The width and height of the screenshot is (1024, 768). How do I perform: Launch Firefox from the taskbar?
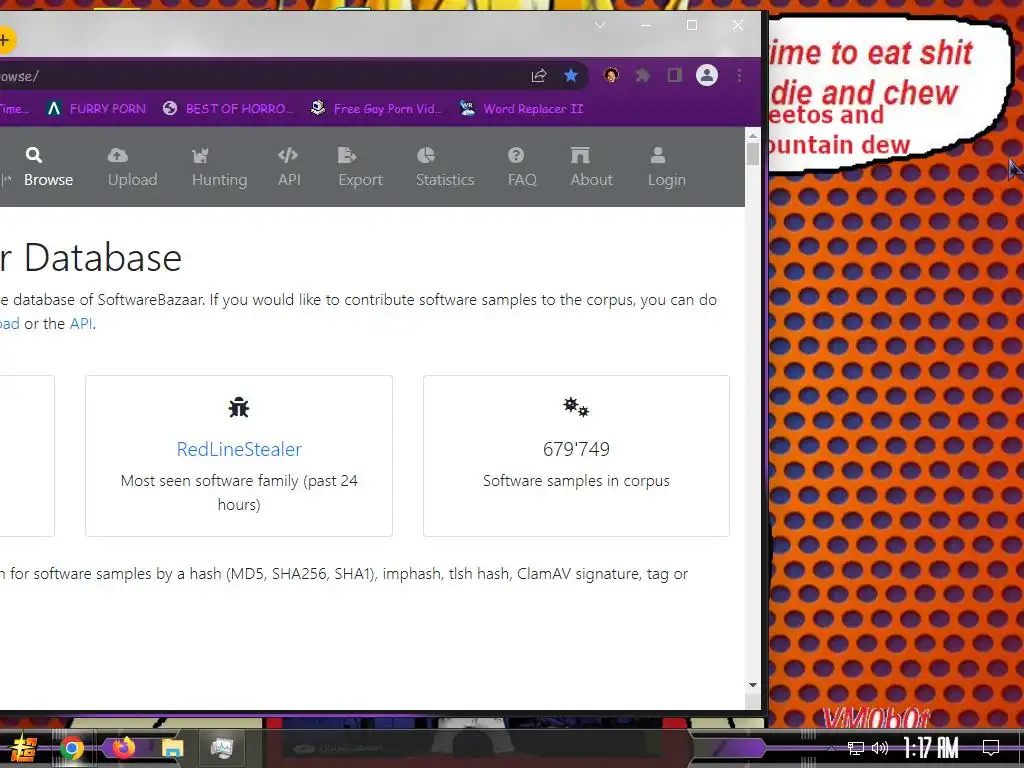[123, 747]
